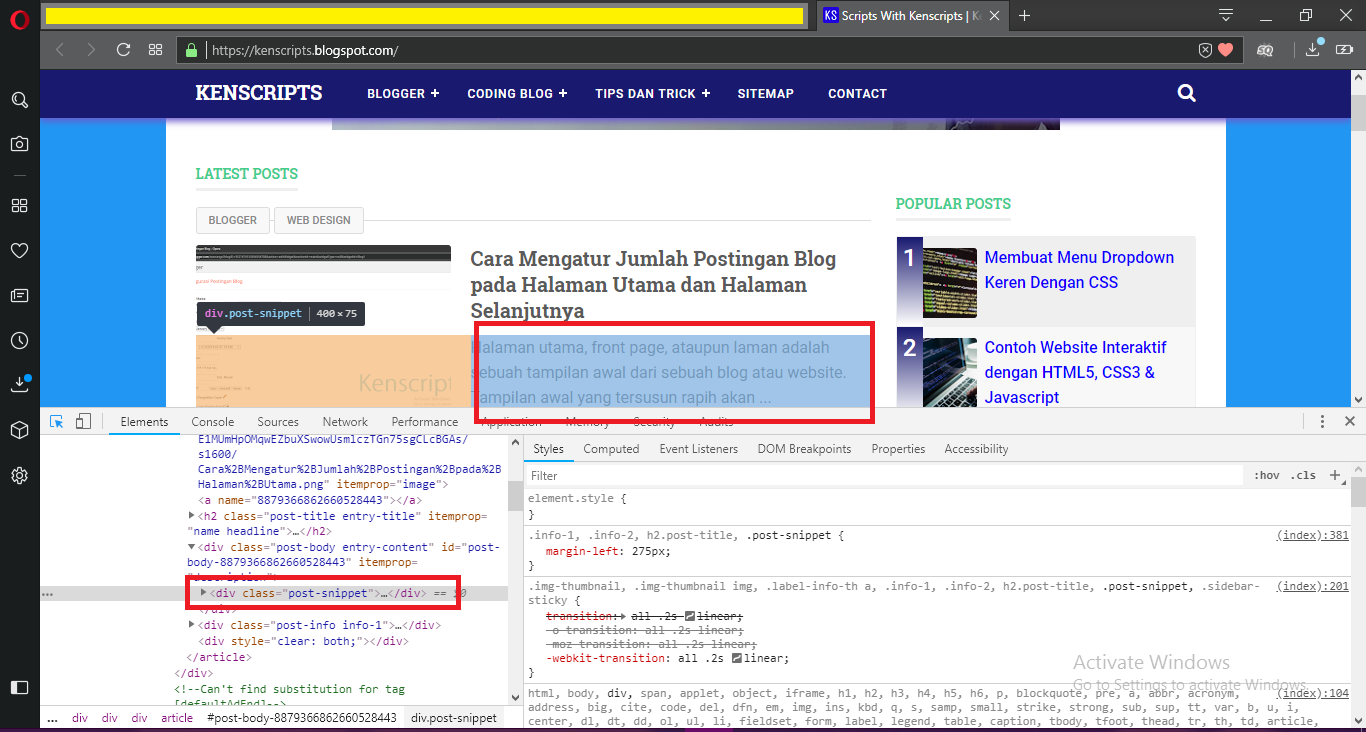Close the Scripts With Kenscripts tab
The image size is (1366, 732).
click(996, 15)
